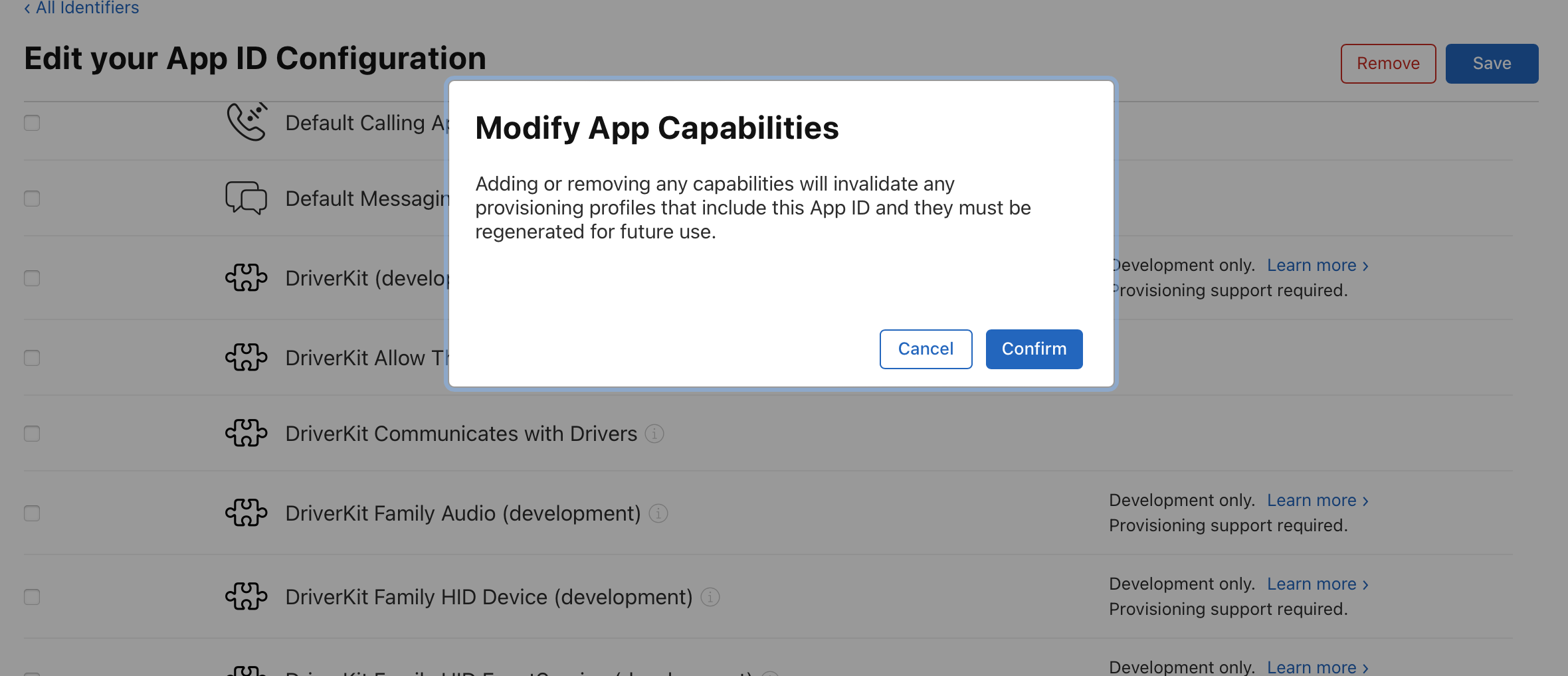
Task: Click DriverKit Family Audio puzzle icon
Action: point(246,513)
